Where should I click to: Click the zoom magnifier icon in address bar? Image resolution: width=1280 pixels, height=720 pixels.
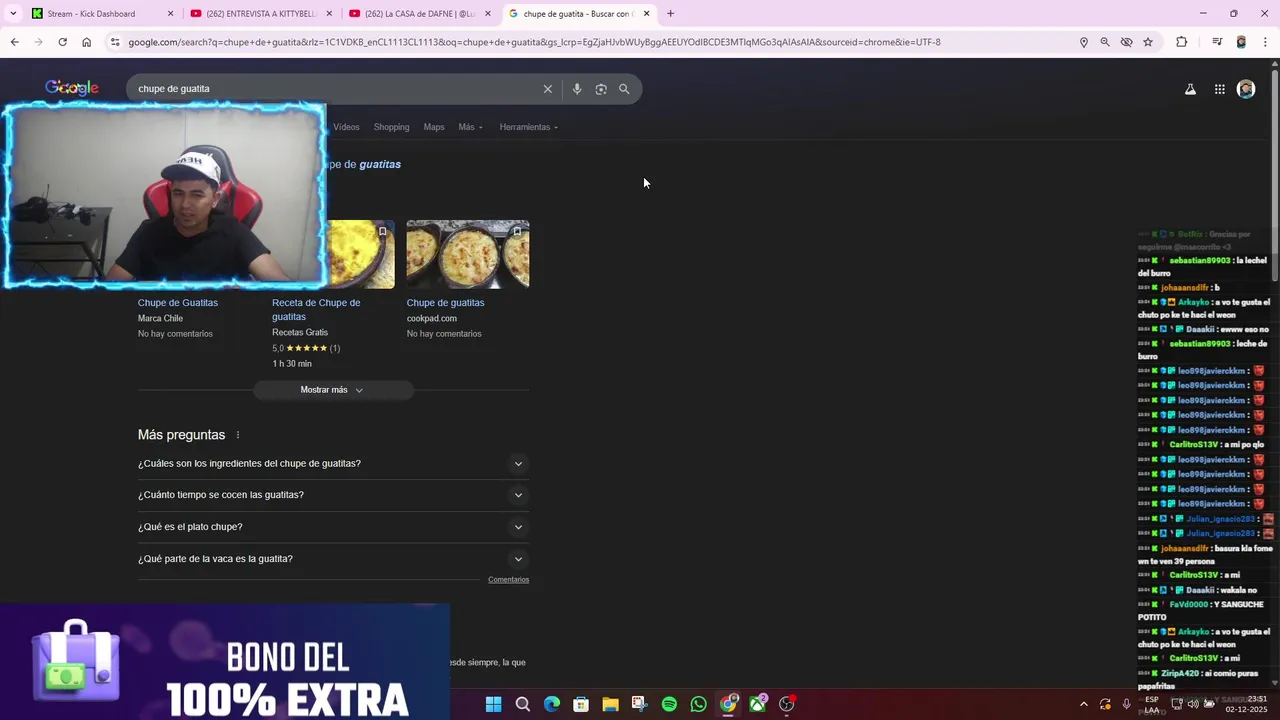click(x=1105, y=42)
